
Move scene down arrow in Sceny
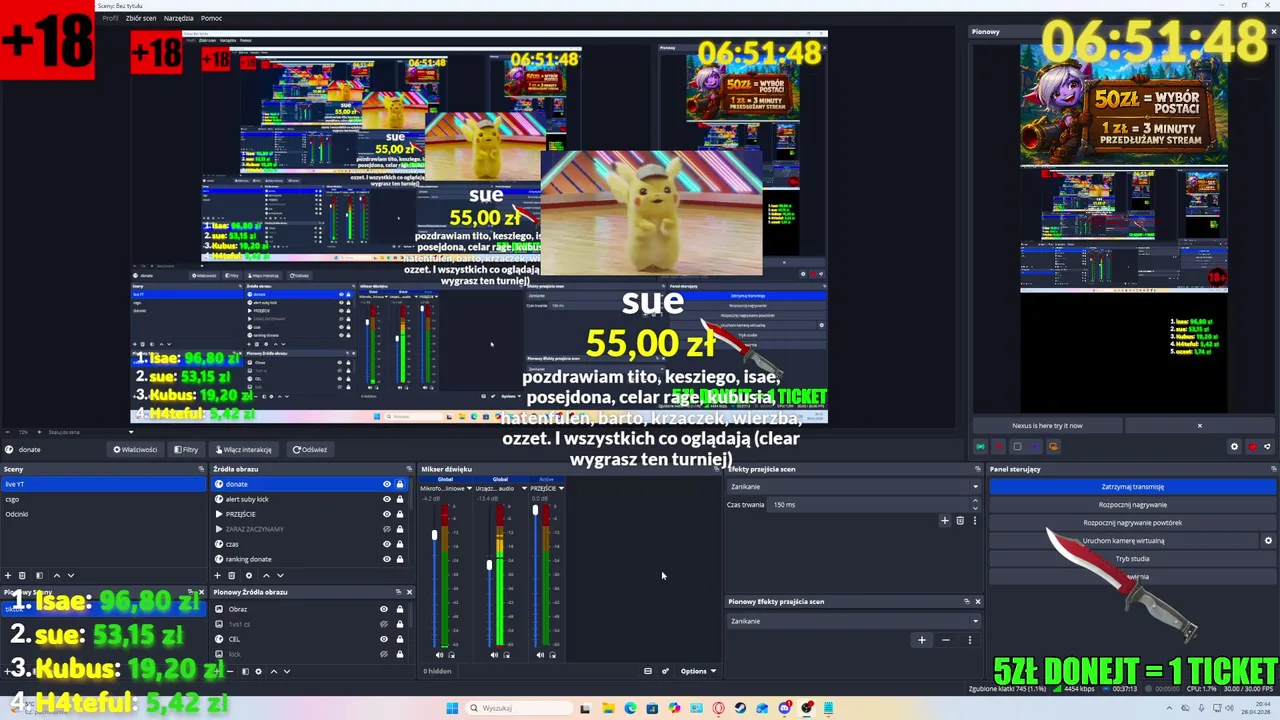click(x=70, y=575)
